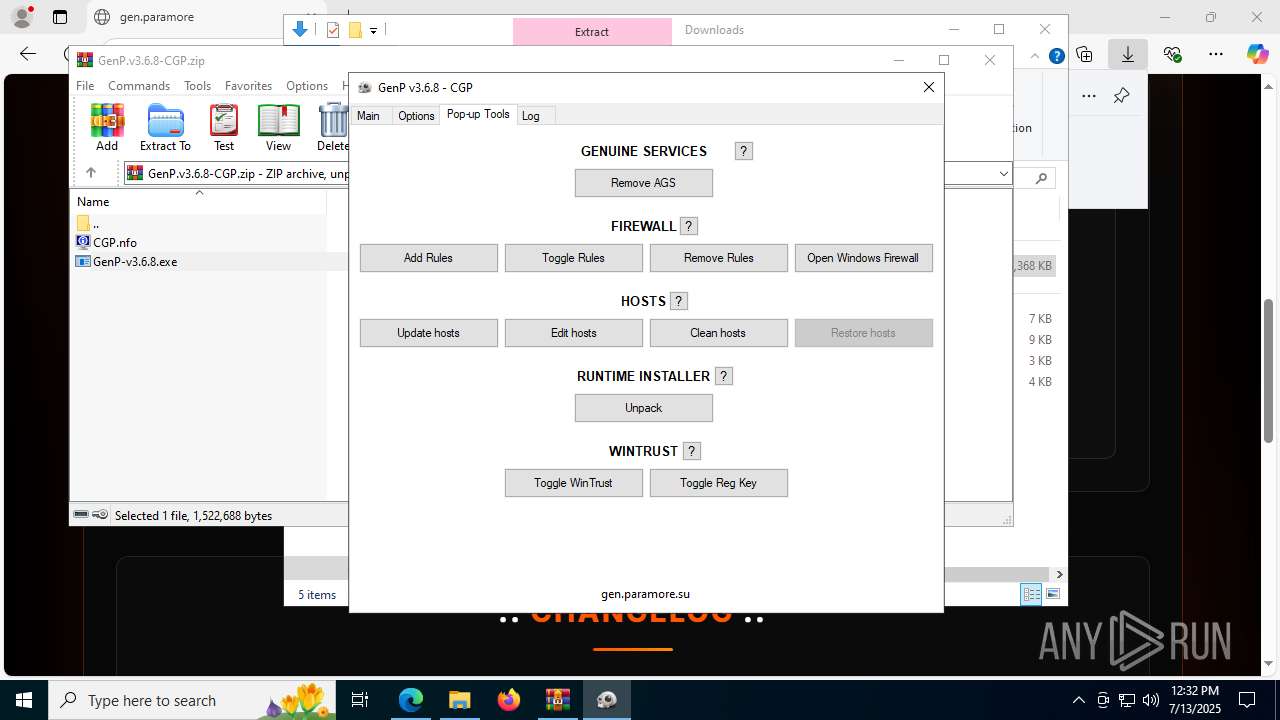Click the WinRAR Delete trash icon

tap(333, 128)
